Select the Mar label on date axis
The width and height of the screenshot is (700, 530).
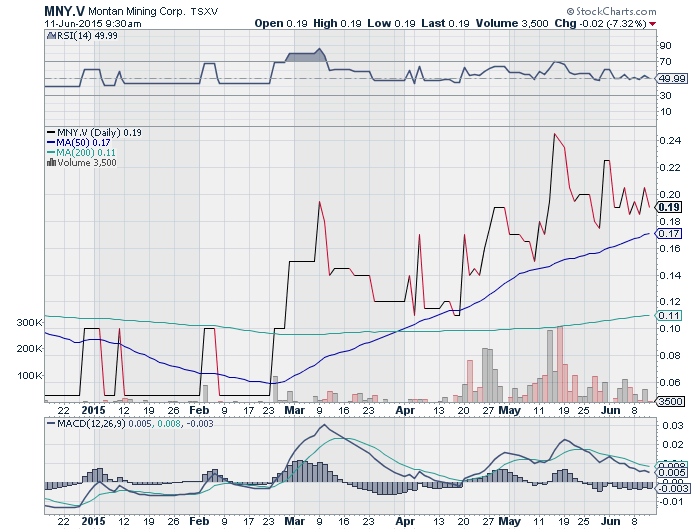tap(294, 410)
